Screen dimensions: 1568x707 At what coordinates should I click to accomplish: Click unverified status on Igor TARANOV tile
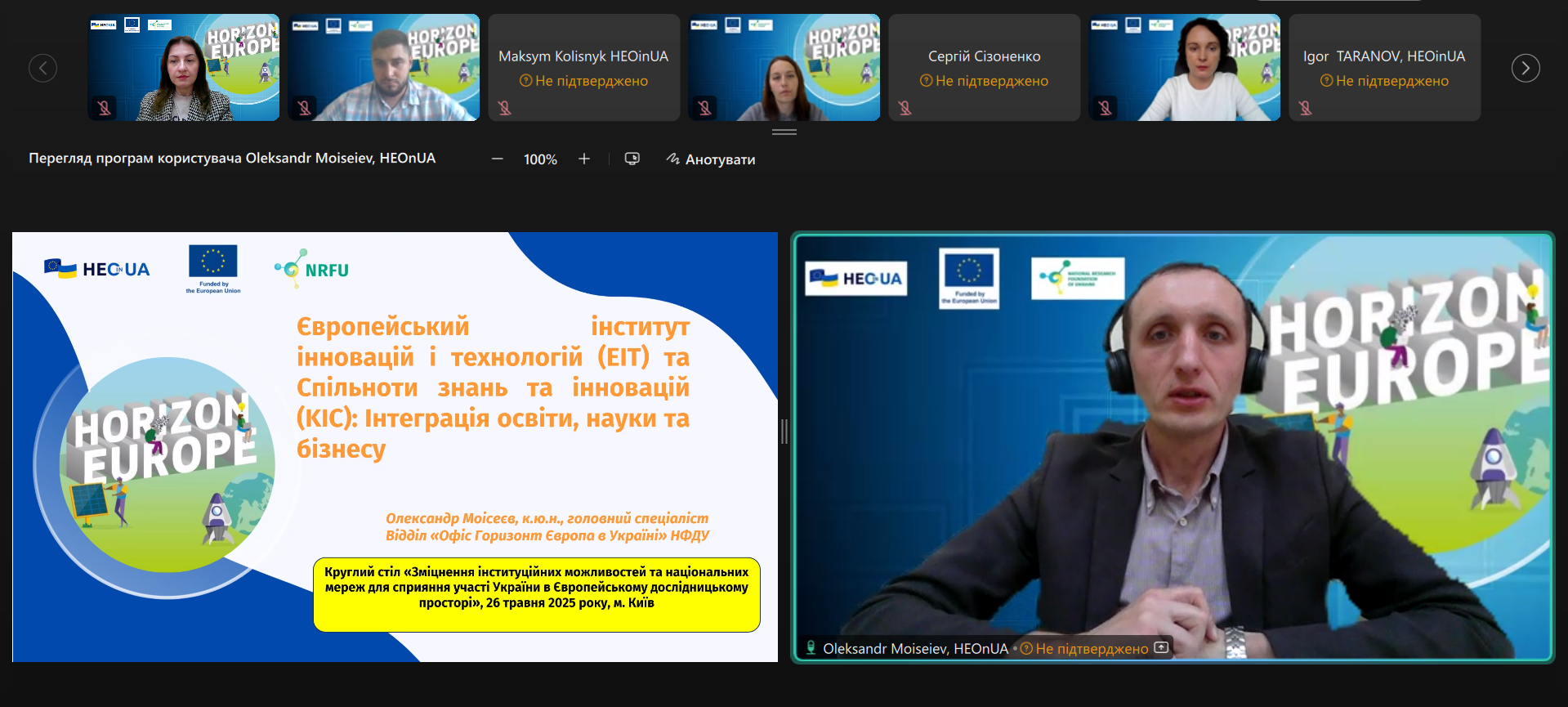1384,81
